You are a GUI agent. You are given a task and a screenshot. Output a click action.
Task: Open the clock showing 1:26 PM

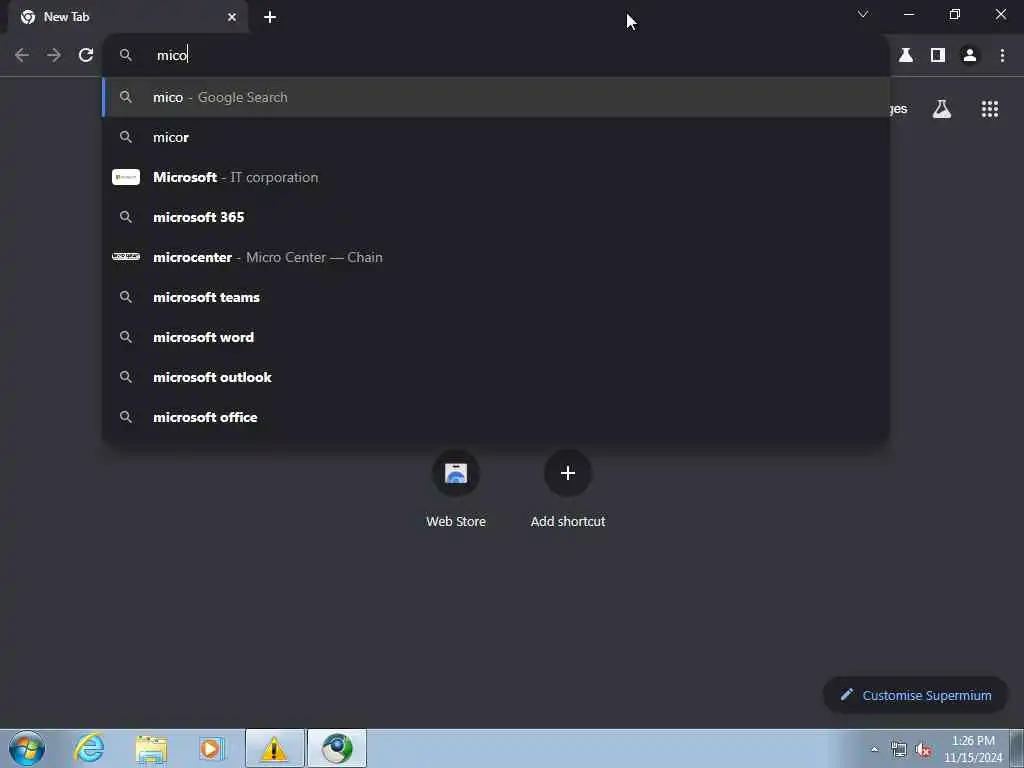[973, 749]
